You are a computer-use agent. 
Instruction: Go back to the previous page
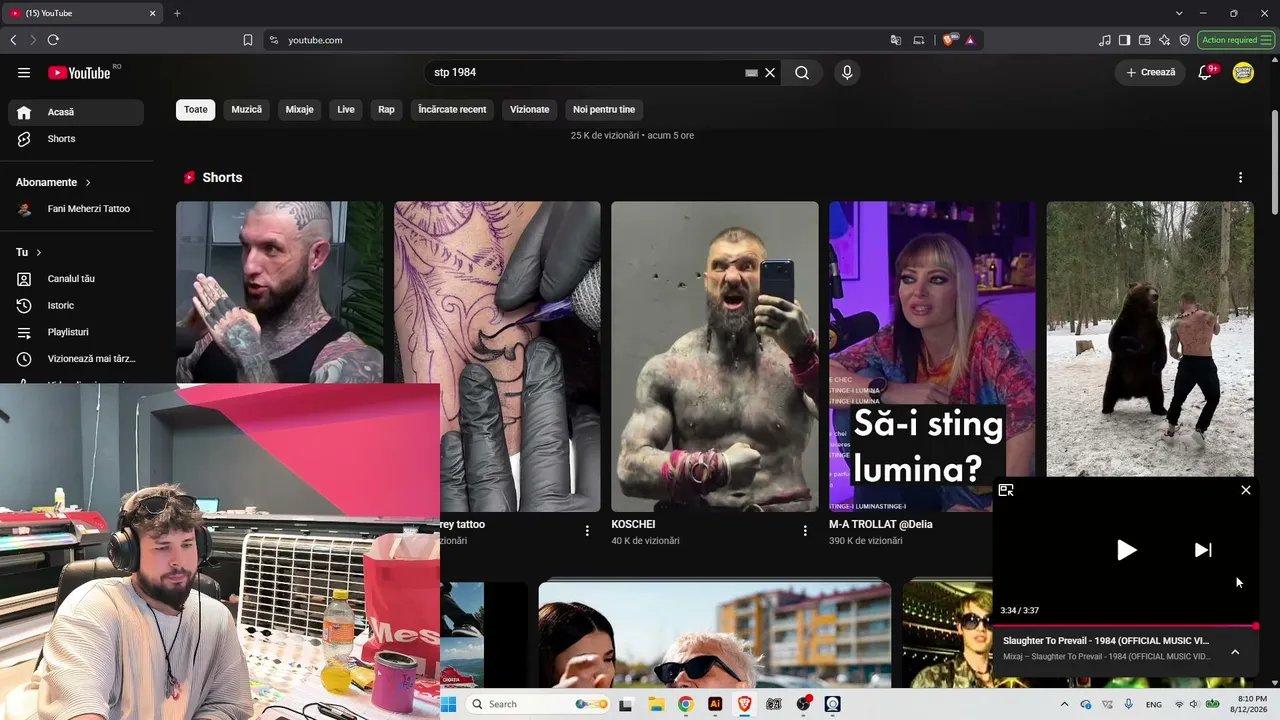pos(13,40)
